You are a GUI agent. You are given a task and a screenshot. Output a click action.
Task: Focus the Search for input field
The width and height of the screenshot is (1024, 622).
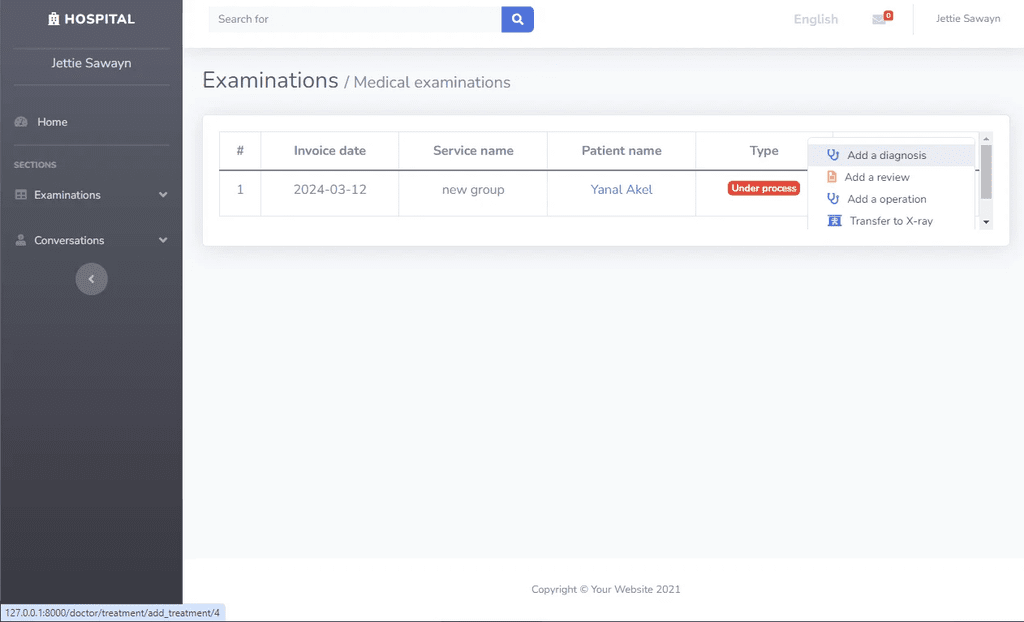[355, 19]
